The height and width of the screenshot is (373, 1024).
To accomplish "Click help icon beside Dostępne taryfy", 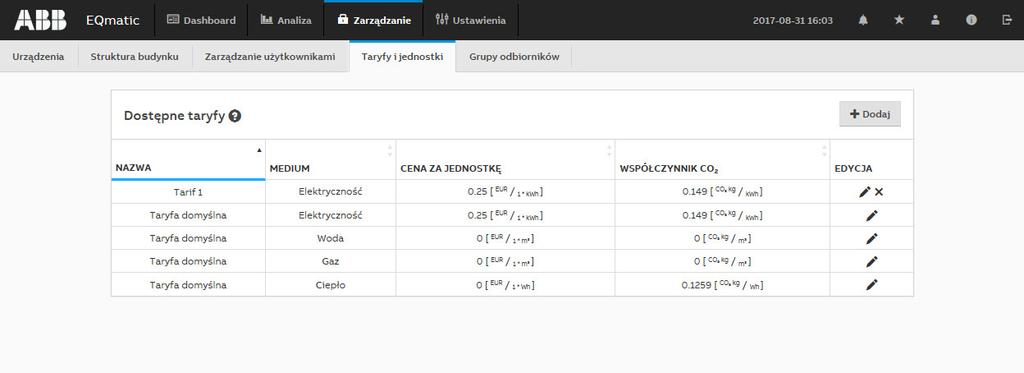I will tap(235, 116).
